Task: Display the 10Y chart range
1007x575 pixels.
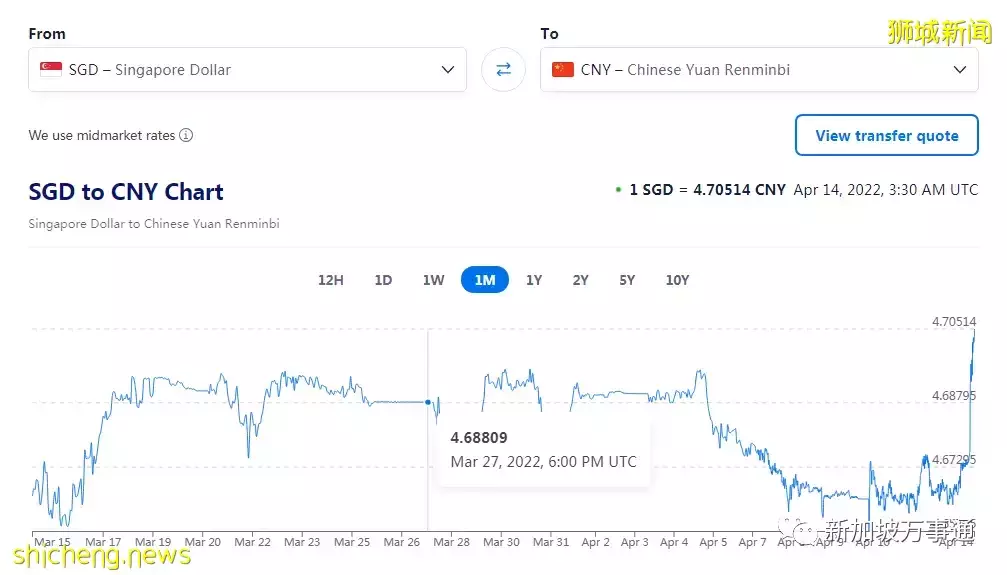Action: [x=677, y=280]
